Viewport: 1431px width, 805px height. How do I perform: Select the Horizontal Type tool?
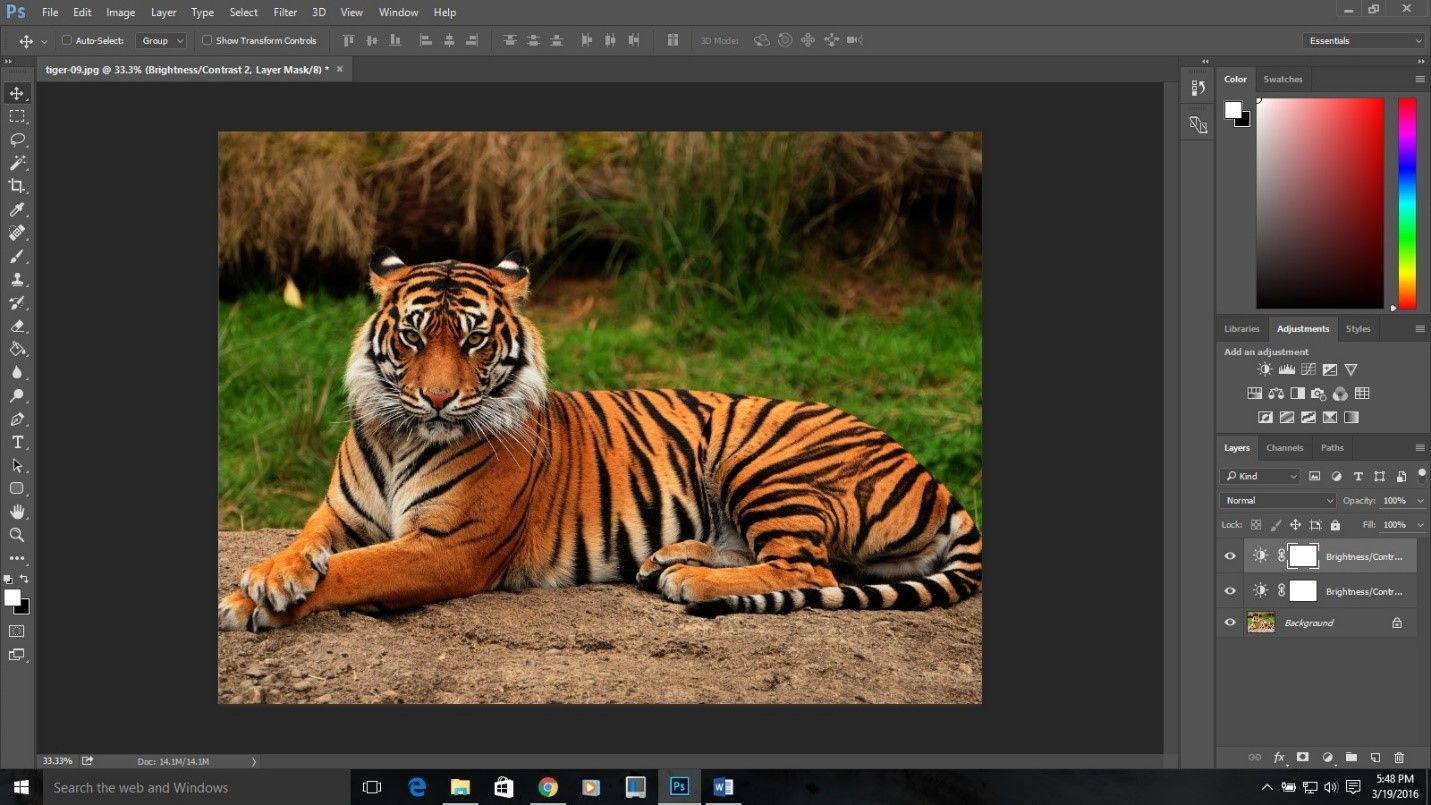click(16, 442)
